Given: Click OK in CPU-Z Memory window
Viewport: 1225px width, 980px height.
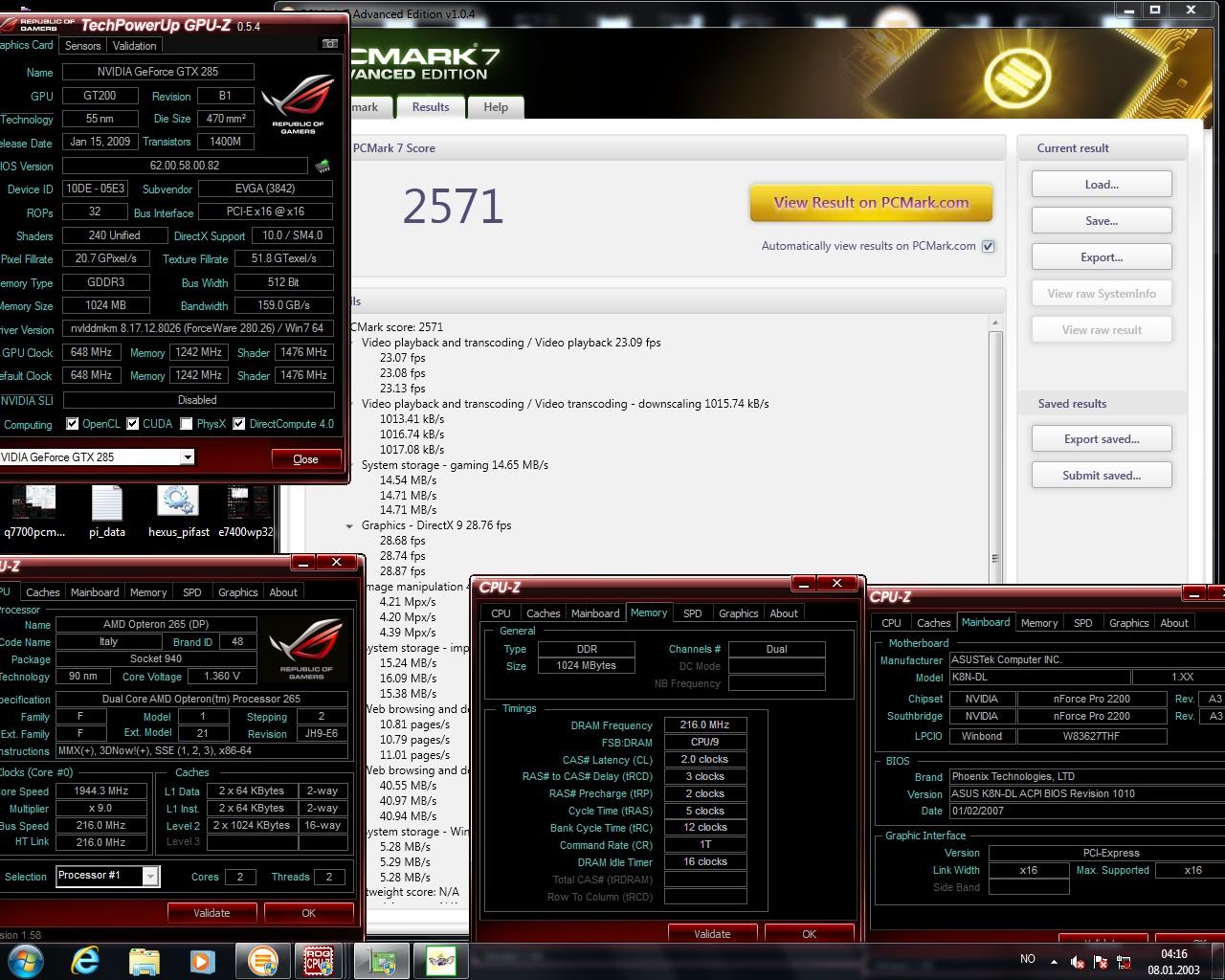Looking at the screenshot, I should pos(809,934).
